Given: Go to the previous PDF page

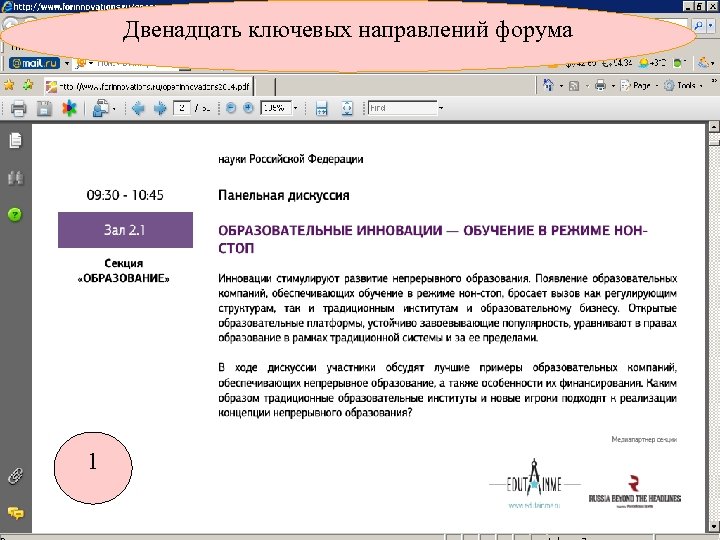Looking at the screenshot, I should click(x=138, y=108).
